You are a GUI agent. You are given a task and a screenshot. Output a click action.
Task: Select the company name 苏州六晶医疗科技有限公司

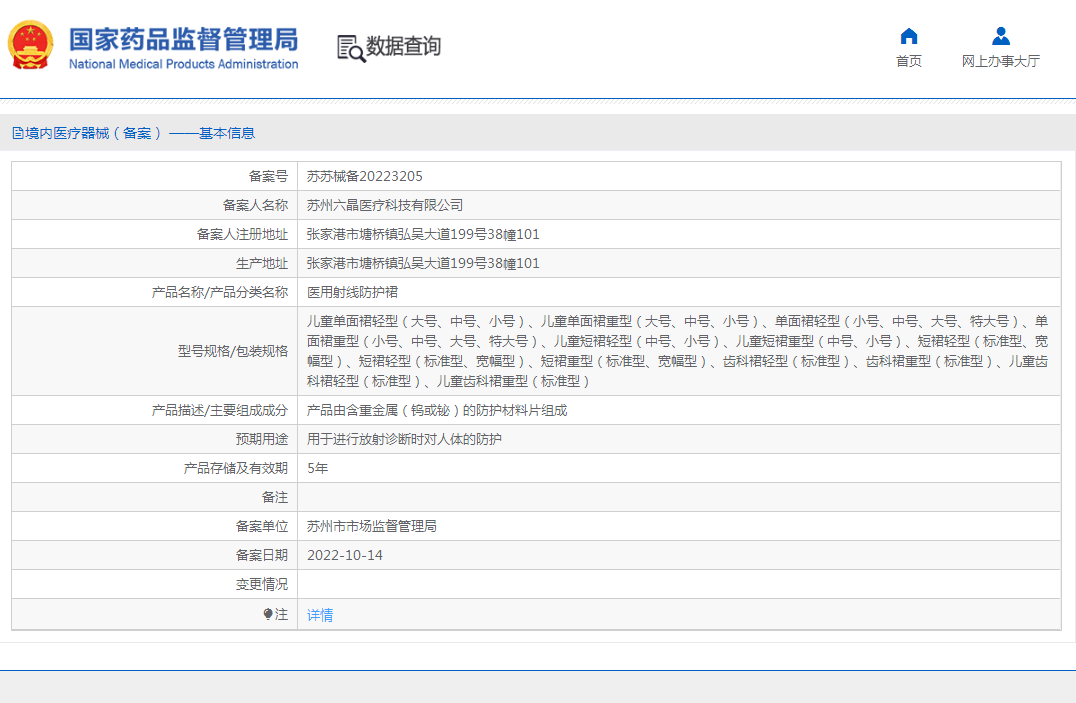(x=384, y=205)
